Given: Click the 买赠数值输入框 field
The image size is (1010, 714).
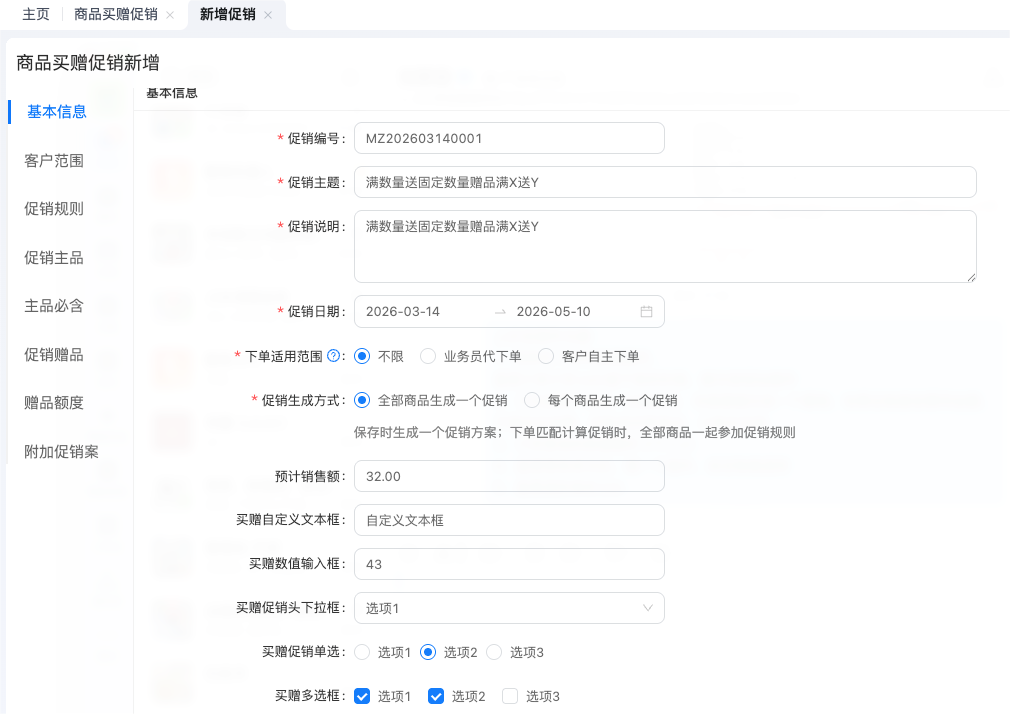Looking at the screenshot, I should 509,564.
